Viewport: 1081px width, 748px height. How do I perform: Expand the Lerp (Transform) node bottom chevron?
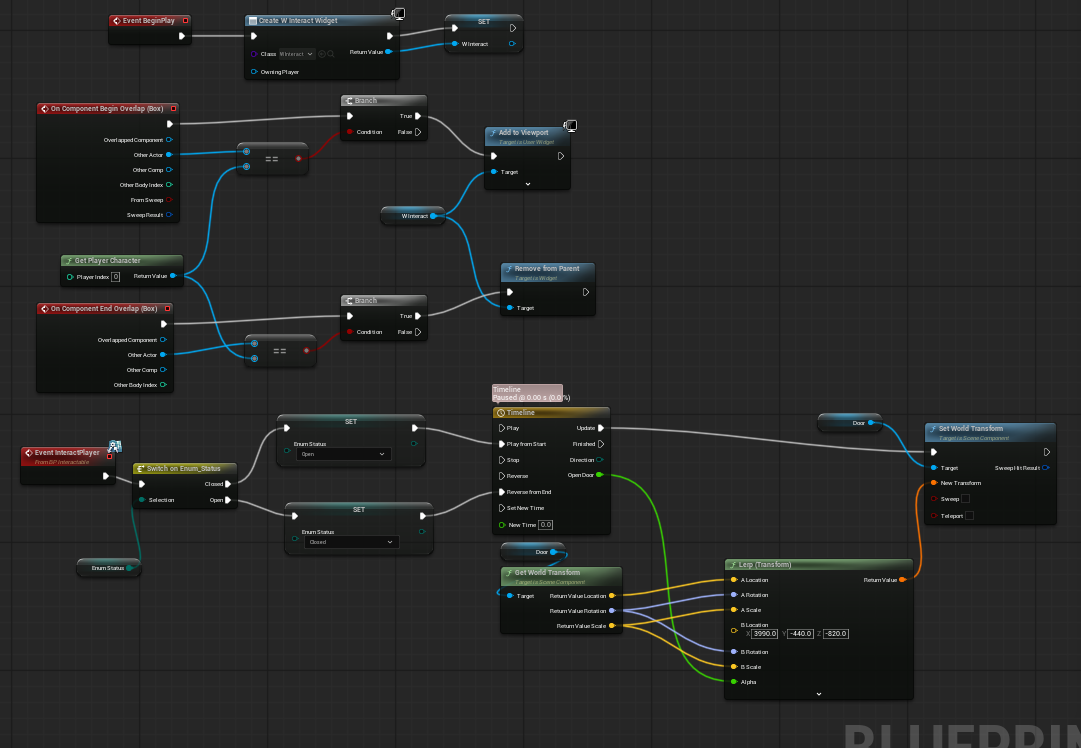click(x=819, y=694)
